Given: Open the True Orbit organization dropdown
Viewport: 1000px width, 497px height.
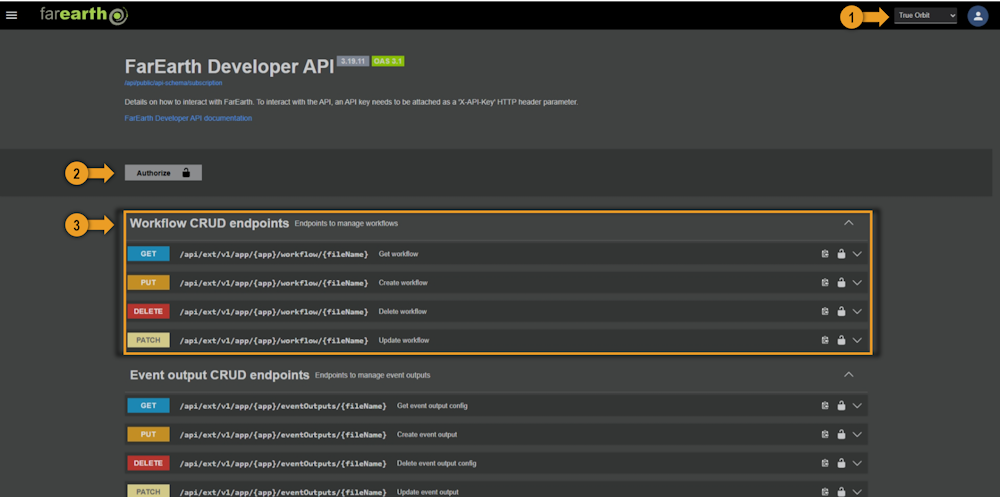Looking at the screenshot, I should pyautogui.click(x=925, y=15).
